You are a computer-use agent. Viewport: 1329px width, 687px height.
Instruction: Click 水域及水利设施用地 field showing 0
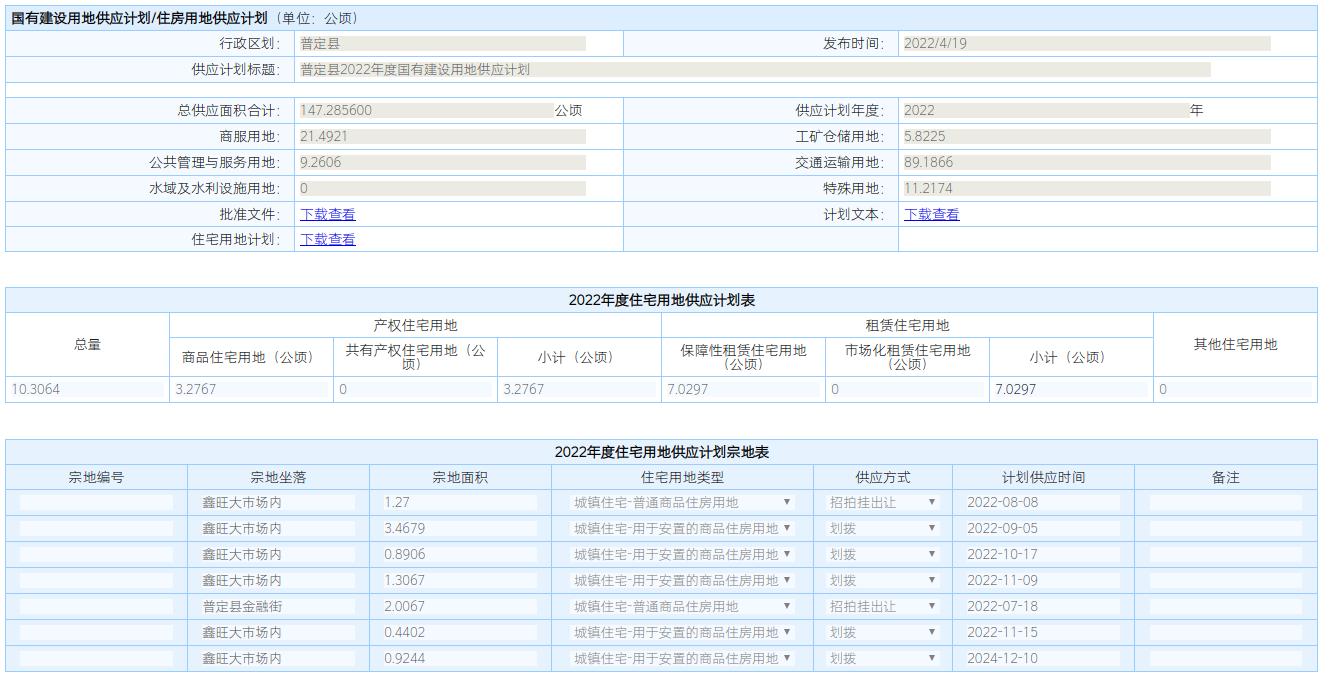tap(442, 188)
